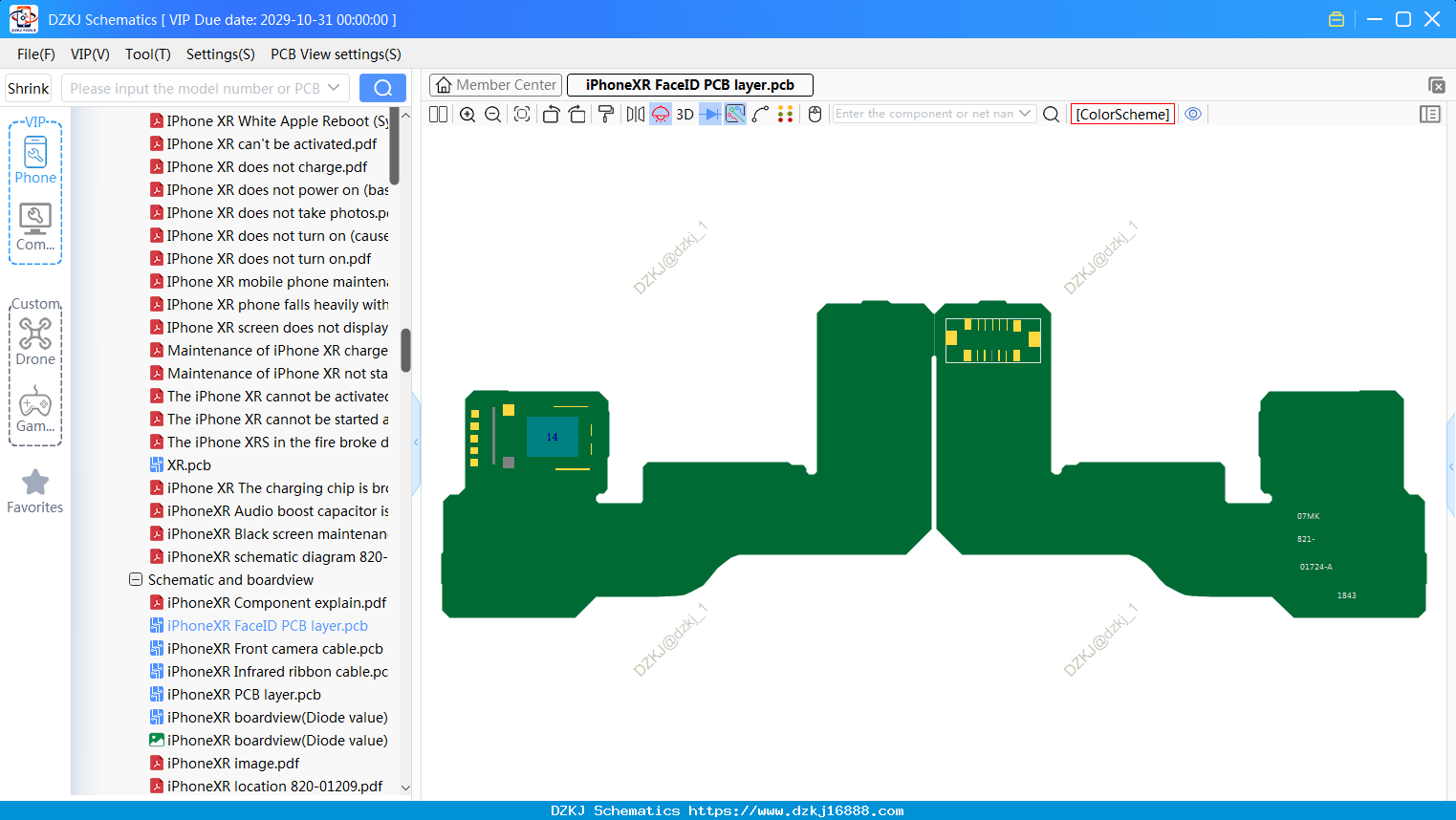Open the toolbox icon in title bar

coord(1336,19)
